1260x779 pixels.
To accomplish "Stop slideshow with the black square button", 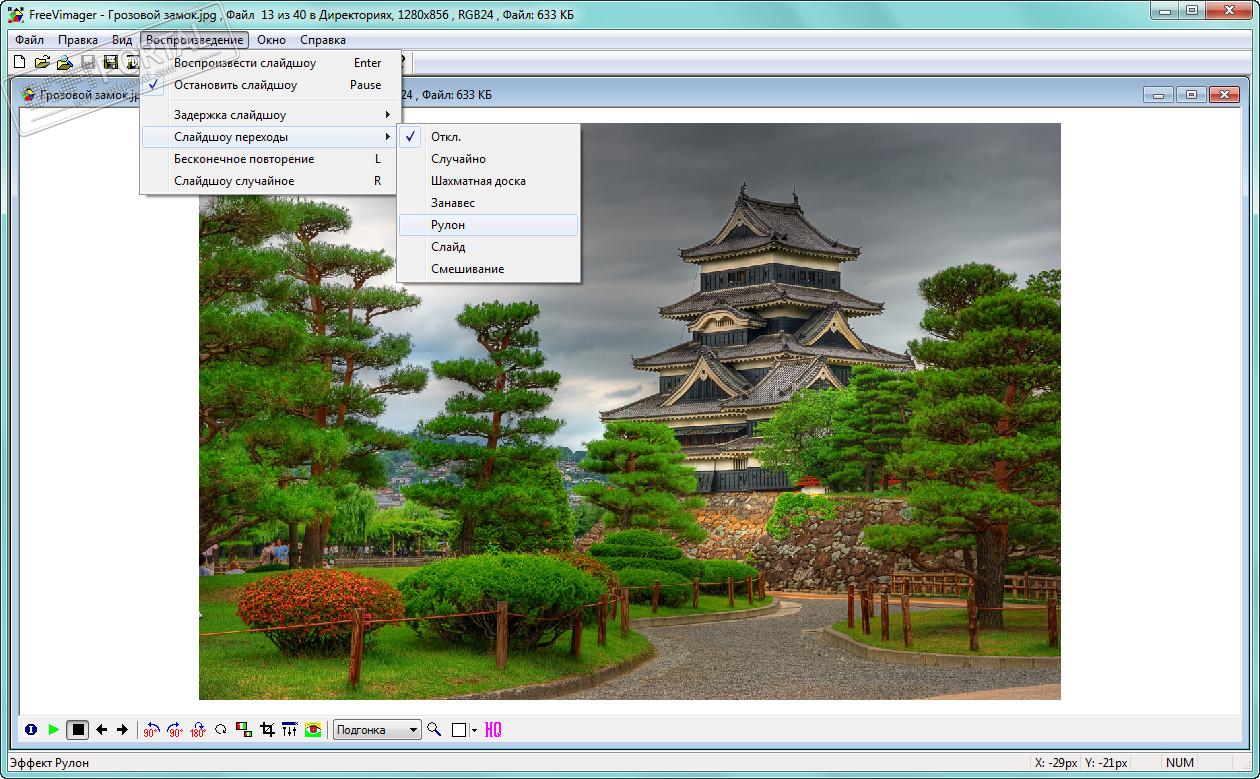I will tap(78, 730).
